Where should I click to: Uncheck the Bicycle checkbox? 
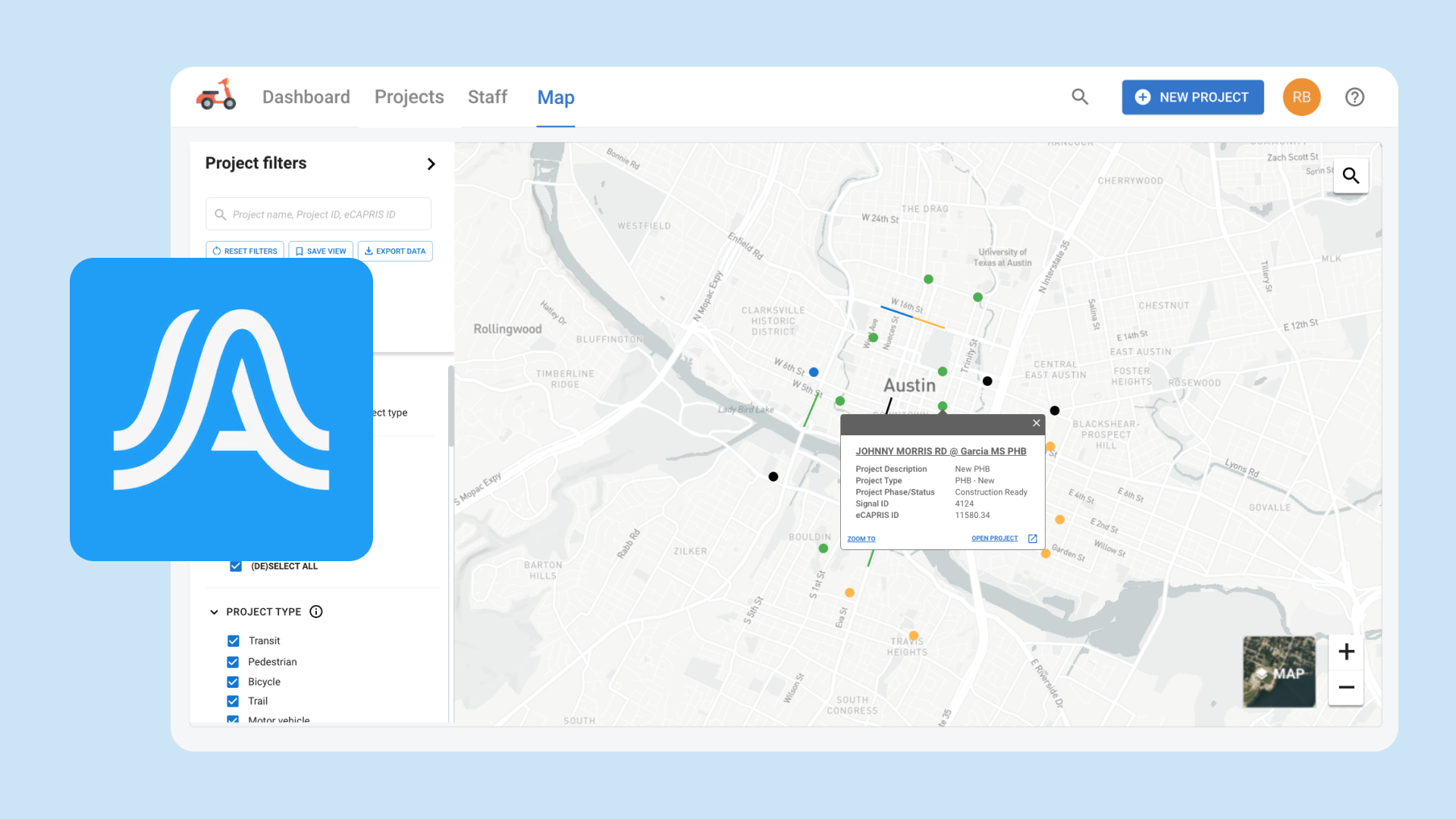click(233, 682)
